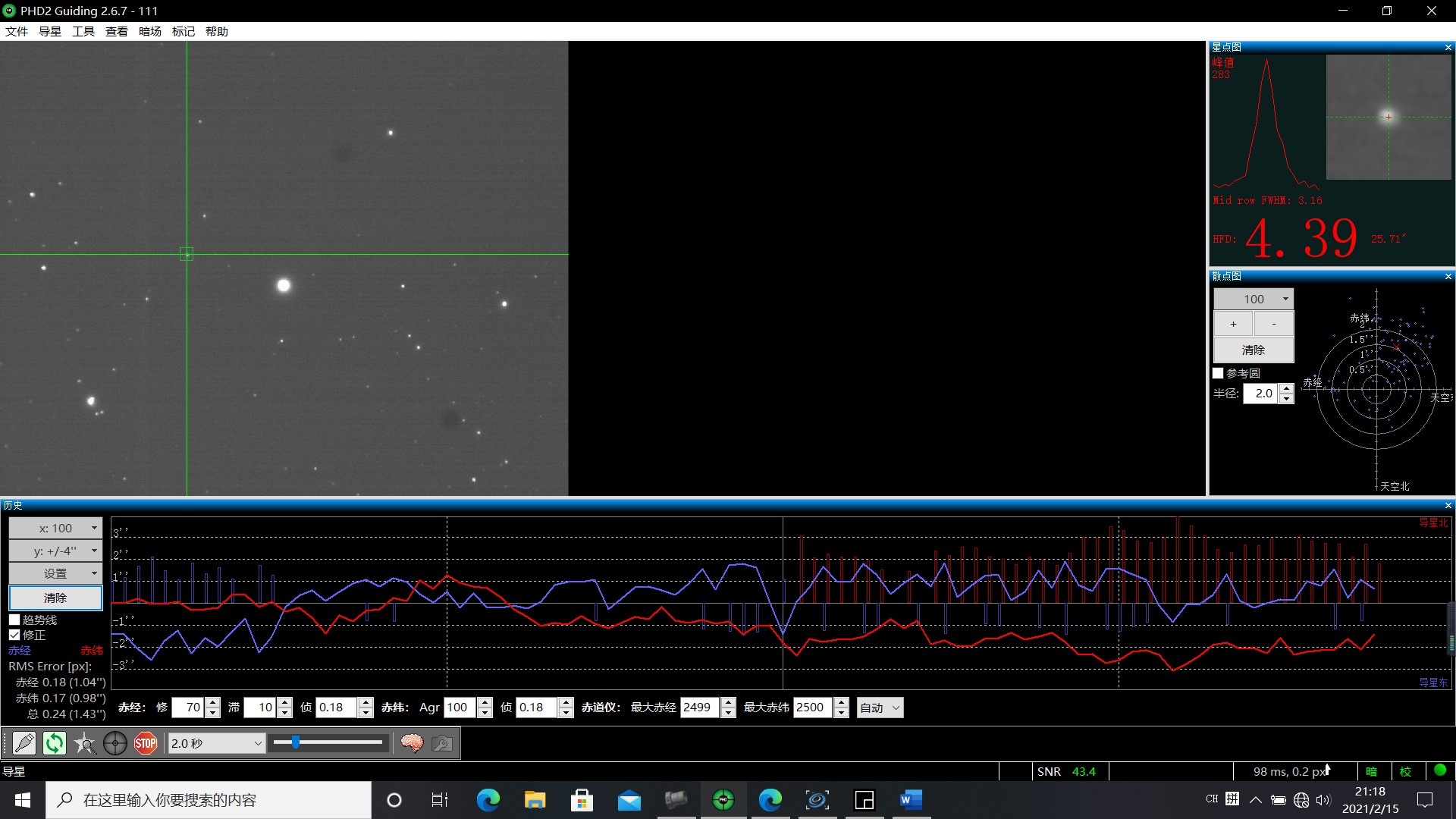Click the 清除 button in scatter panel
The width and height of the screenshot is (1456, 819).
(x=1254, y=350)
